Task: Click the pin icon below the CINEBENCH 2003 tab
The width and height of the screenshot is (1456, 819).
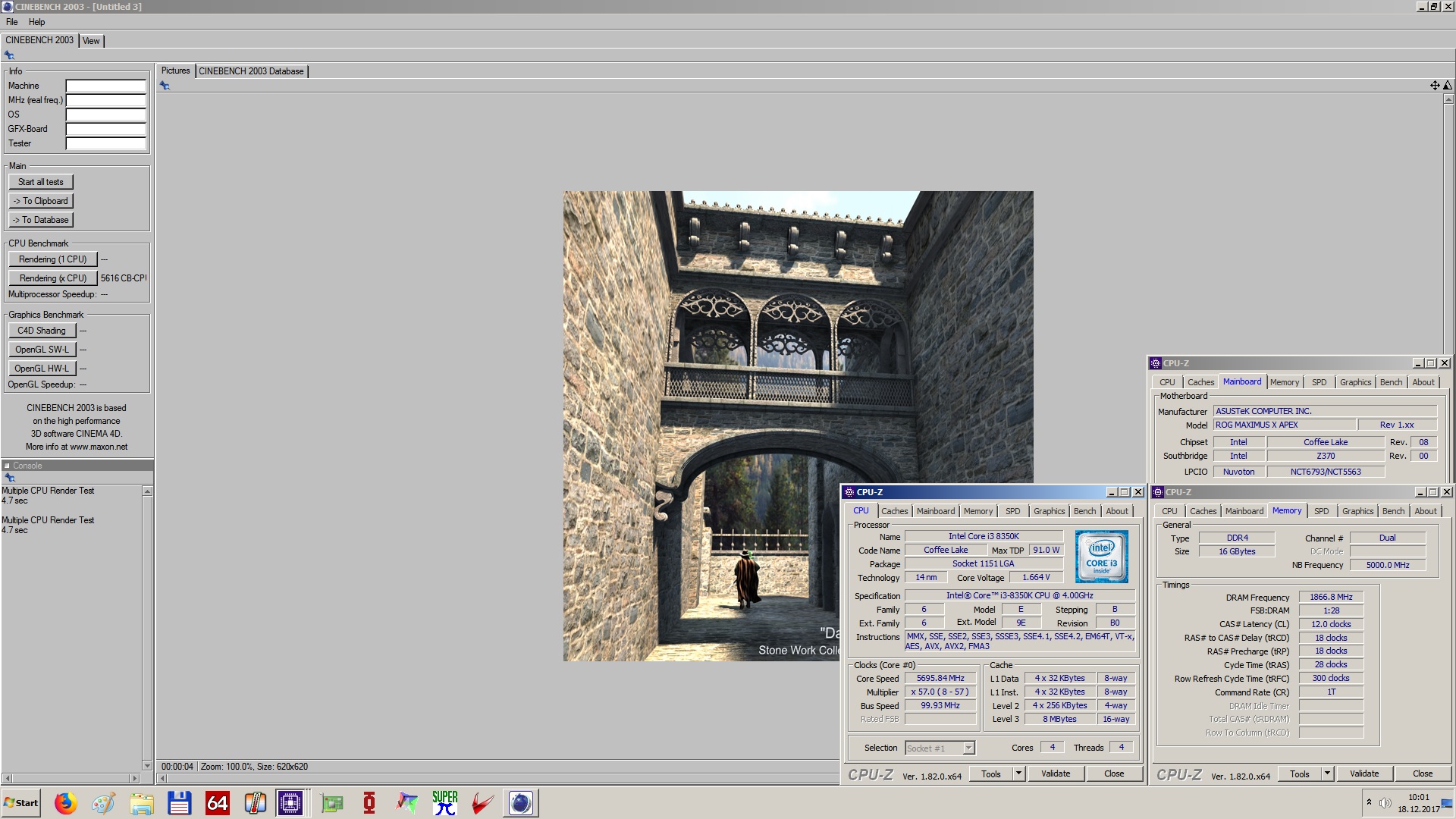Action: click(9, 55)
